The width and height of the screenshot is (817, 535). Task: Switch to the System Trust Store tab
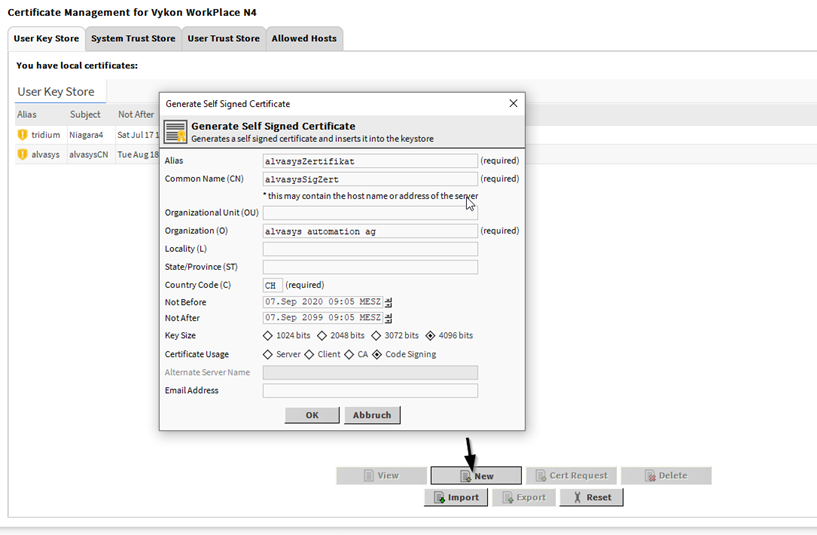coord(133,39)
